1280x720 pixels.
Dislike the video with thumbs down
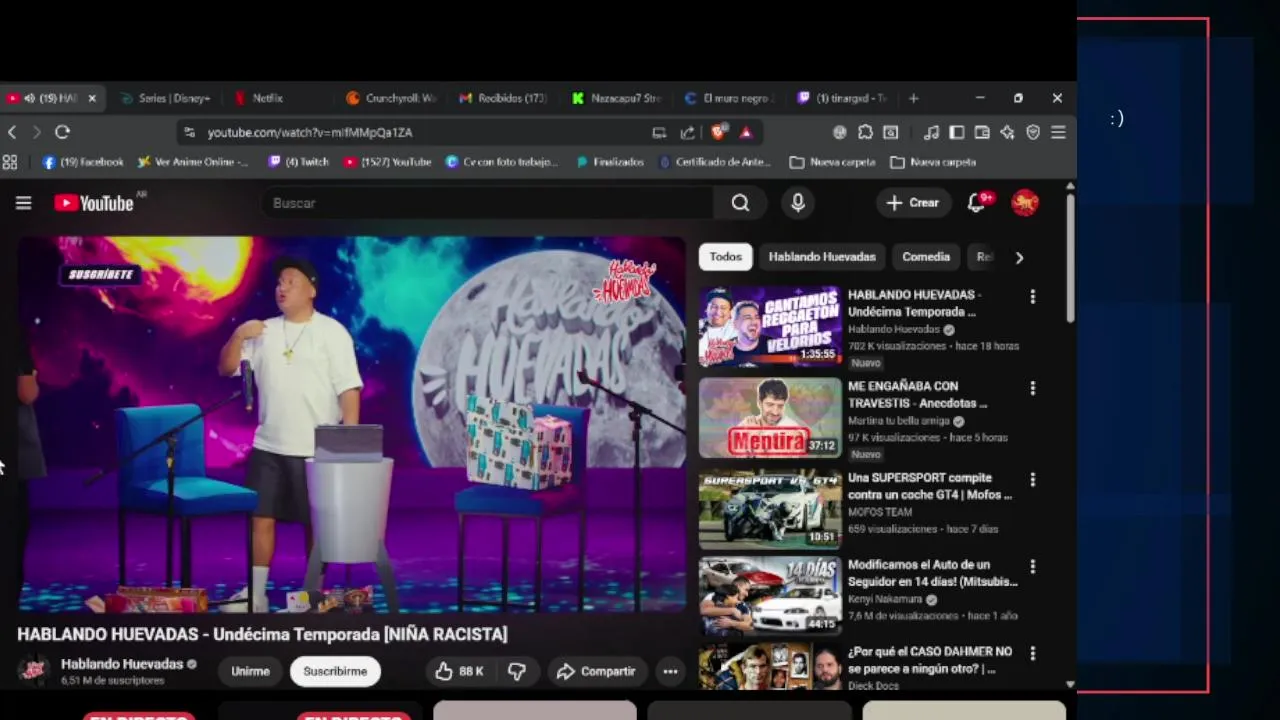click(x=517, y=672)
